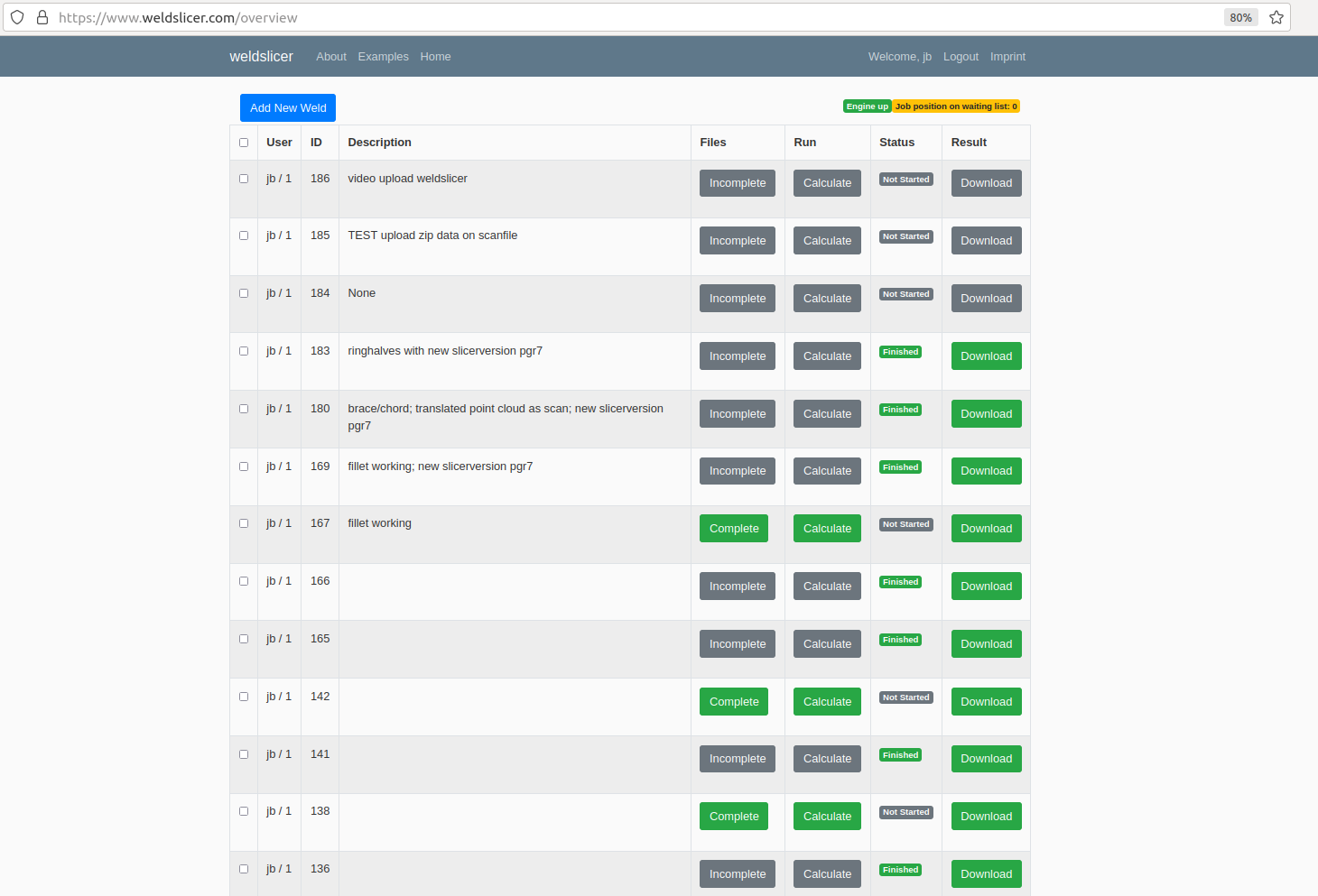Click Complete files button for weld 138
1318x896 pixels.
[734, 817]
